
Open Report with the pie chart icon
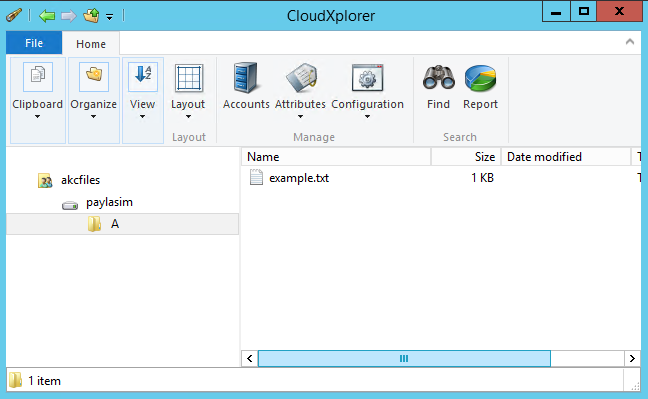click(x=480, y=78)
